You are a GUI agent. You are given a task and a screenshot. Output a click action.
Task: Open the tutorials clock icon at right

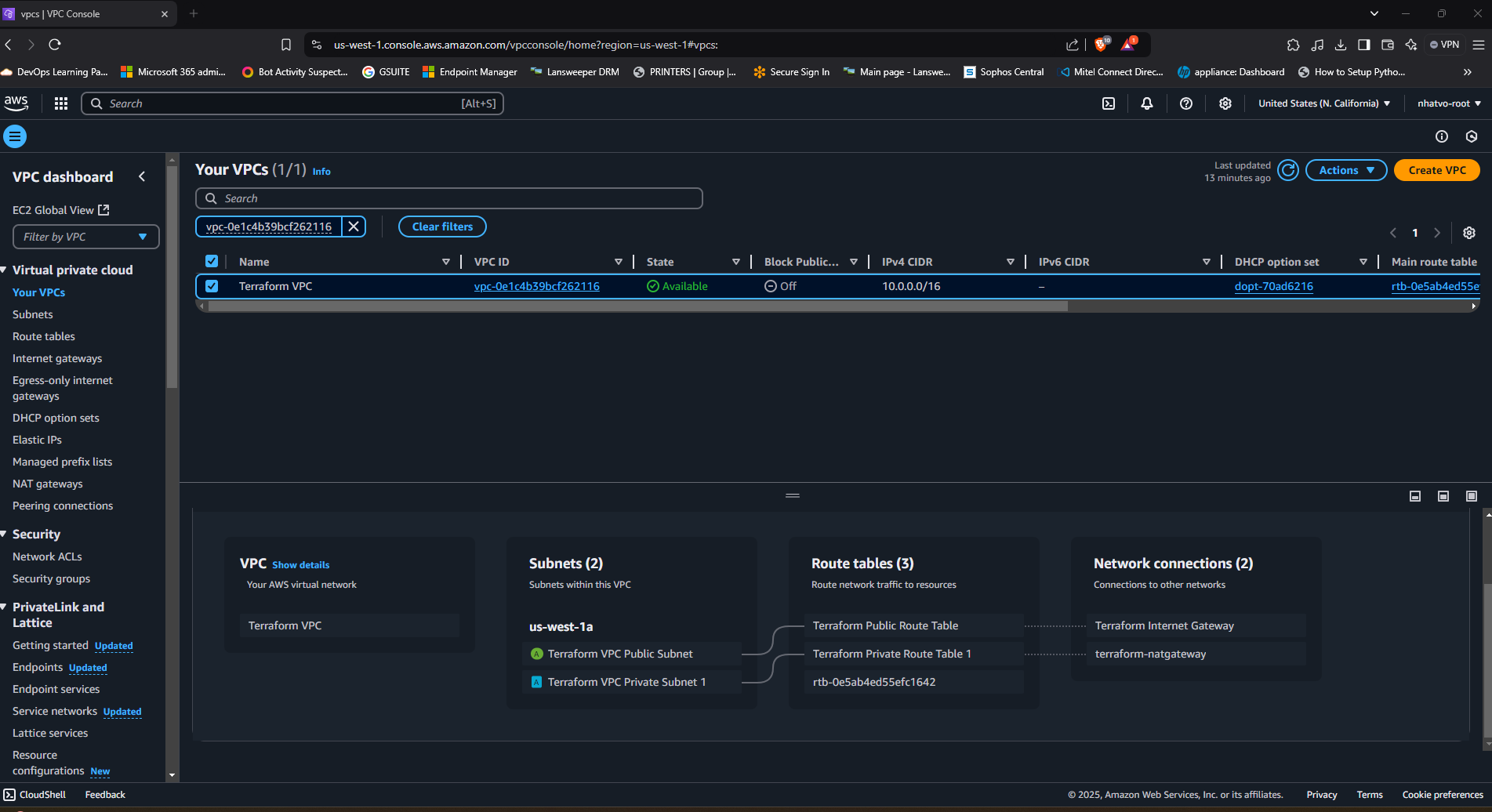[x=1472, y=136]
